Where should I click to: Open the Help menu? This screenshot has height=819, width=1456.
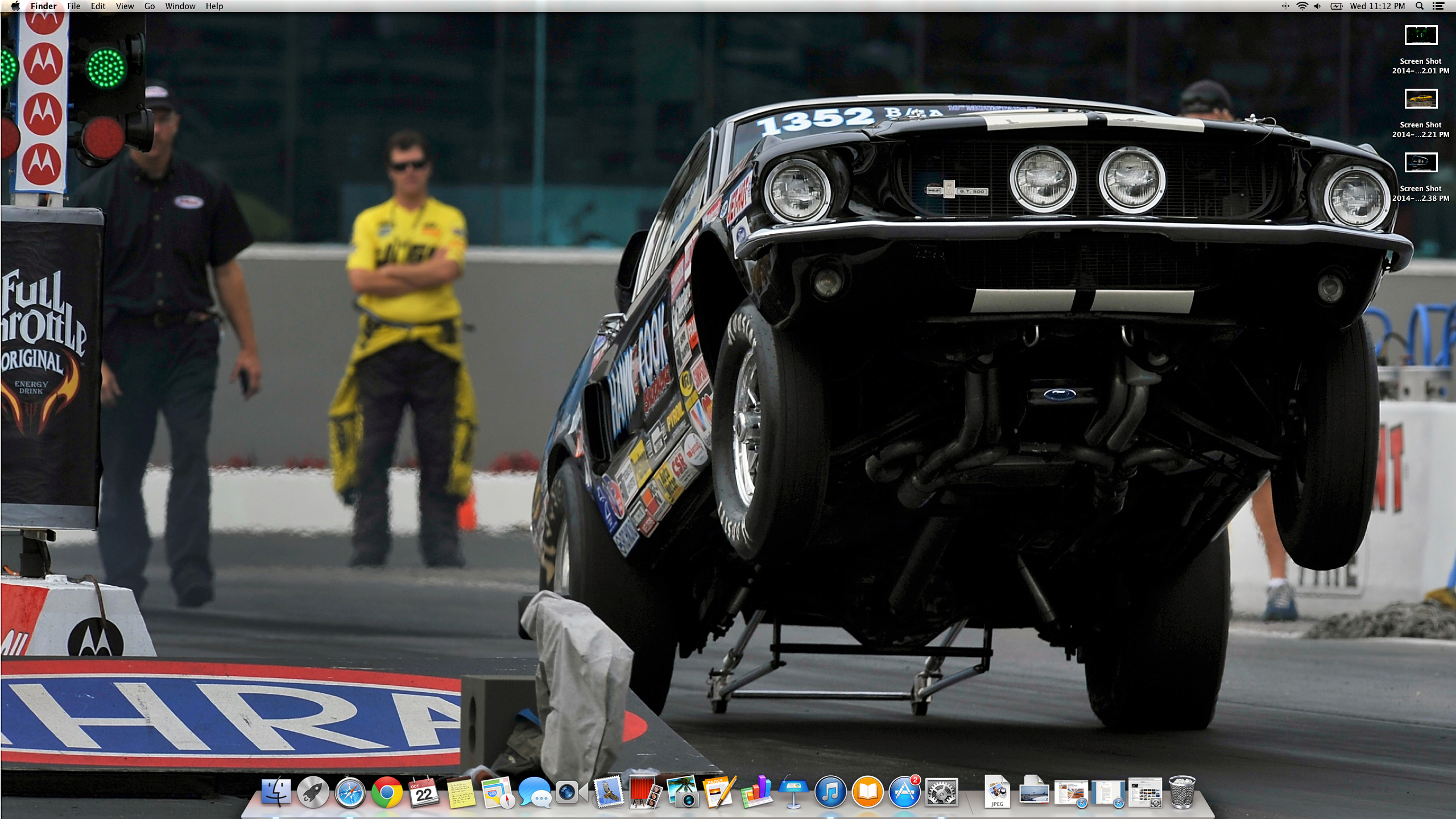coord(214,6)
